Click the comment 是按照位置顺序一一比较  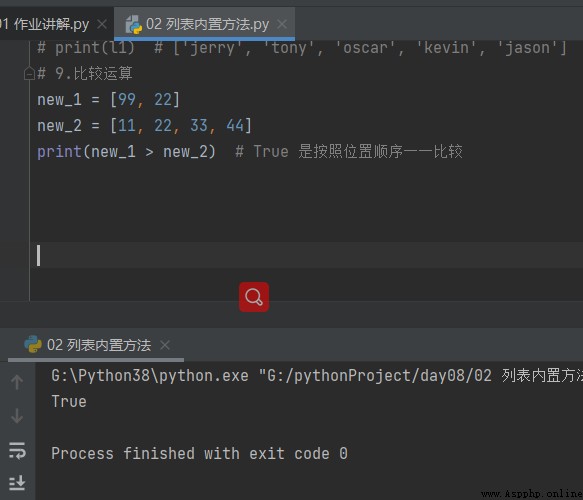point(380,152)
